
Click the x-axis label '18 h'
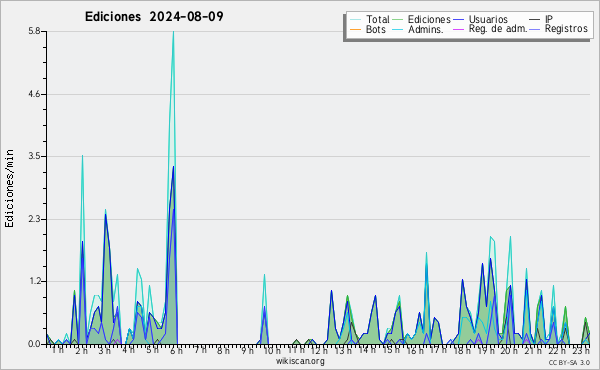tap(462, 350)
